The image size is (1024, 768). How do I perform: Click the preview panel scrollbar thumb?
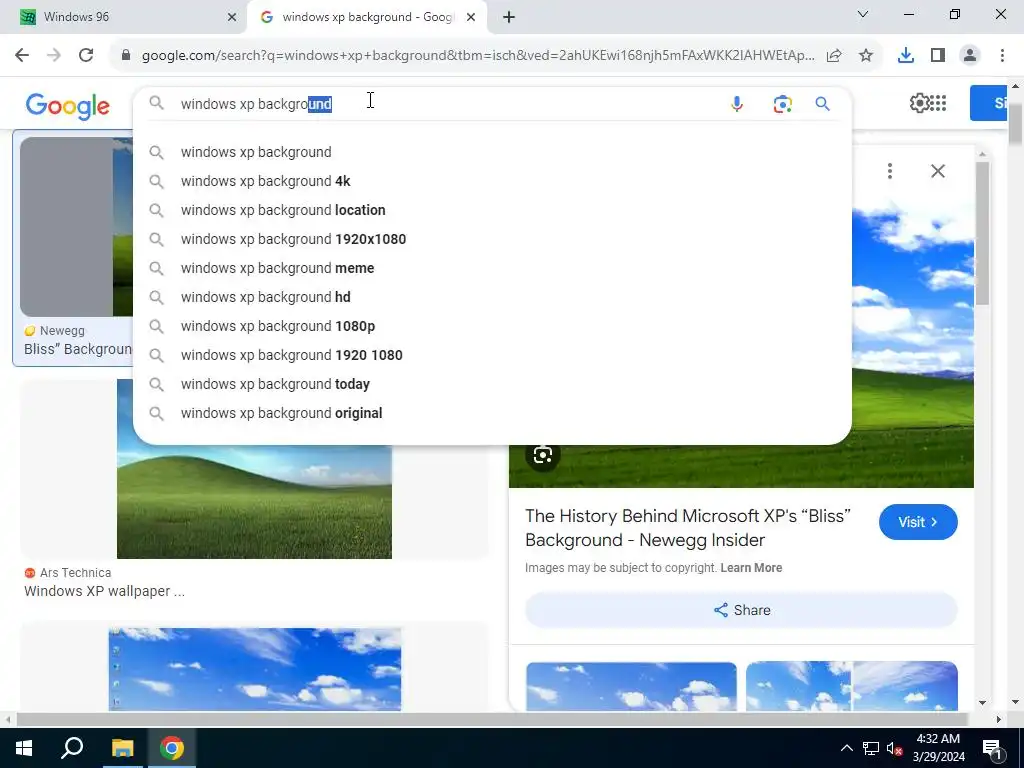coord(982,233)
